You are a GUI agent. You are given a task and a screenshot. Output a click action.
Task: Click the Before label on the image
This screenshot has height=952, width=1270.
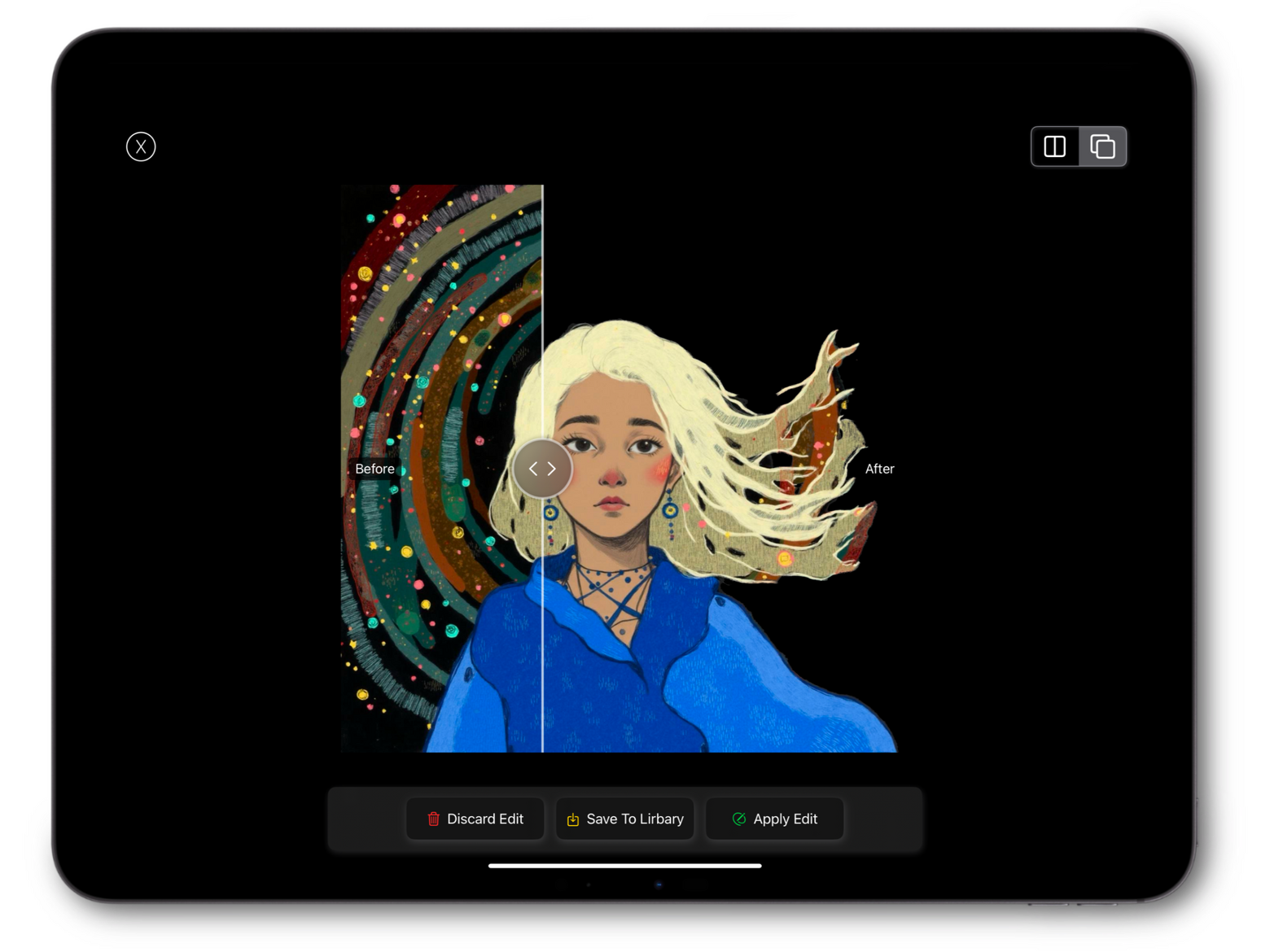coord(374,469)
